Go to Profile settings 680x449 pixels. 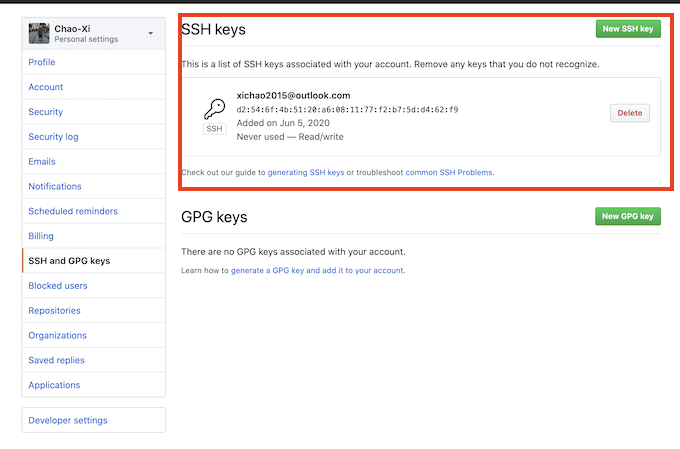(42, 62)
